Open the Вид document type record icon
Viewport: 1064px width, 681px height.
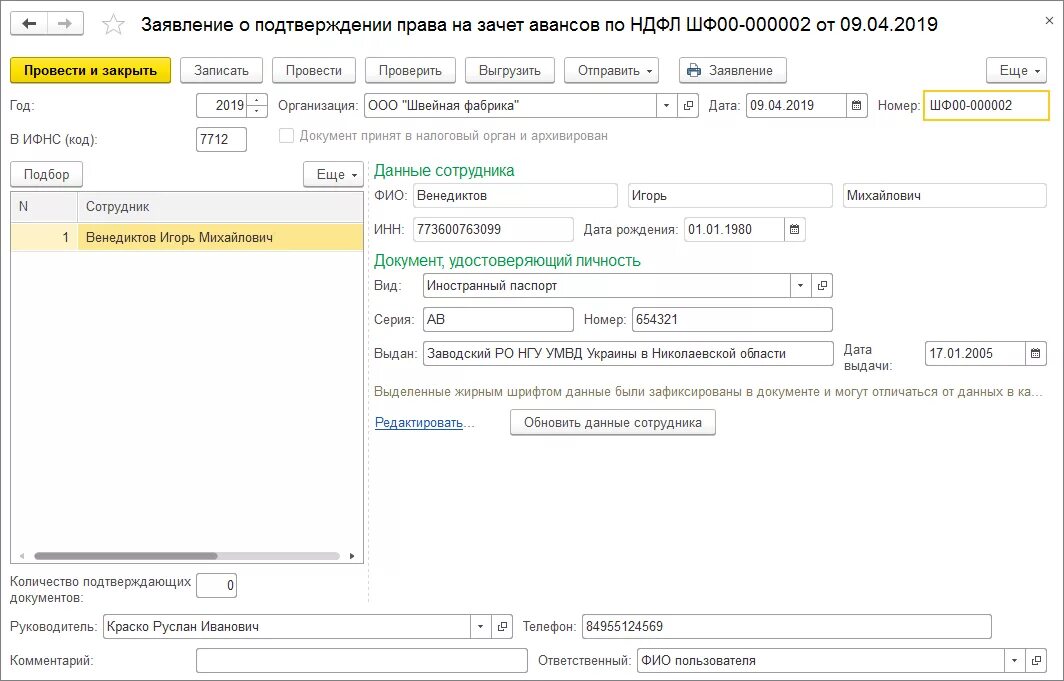click(822, 286)
